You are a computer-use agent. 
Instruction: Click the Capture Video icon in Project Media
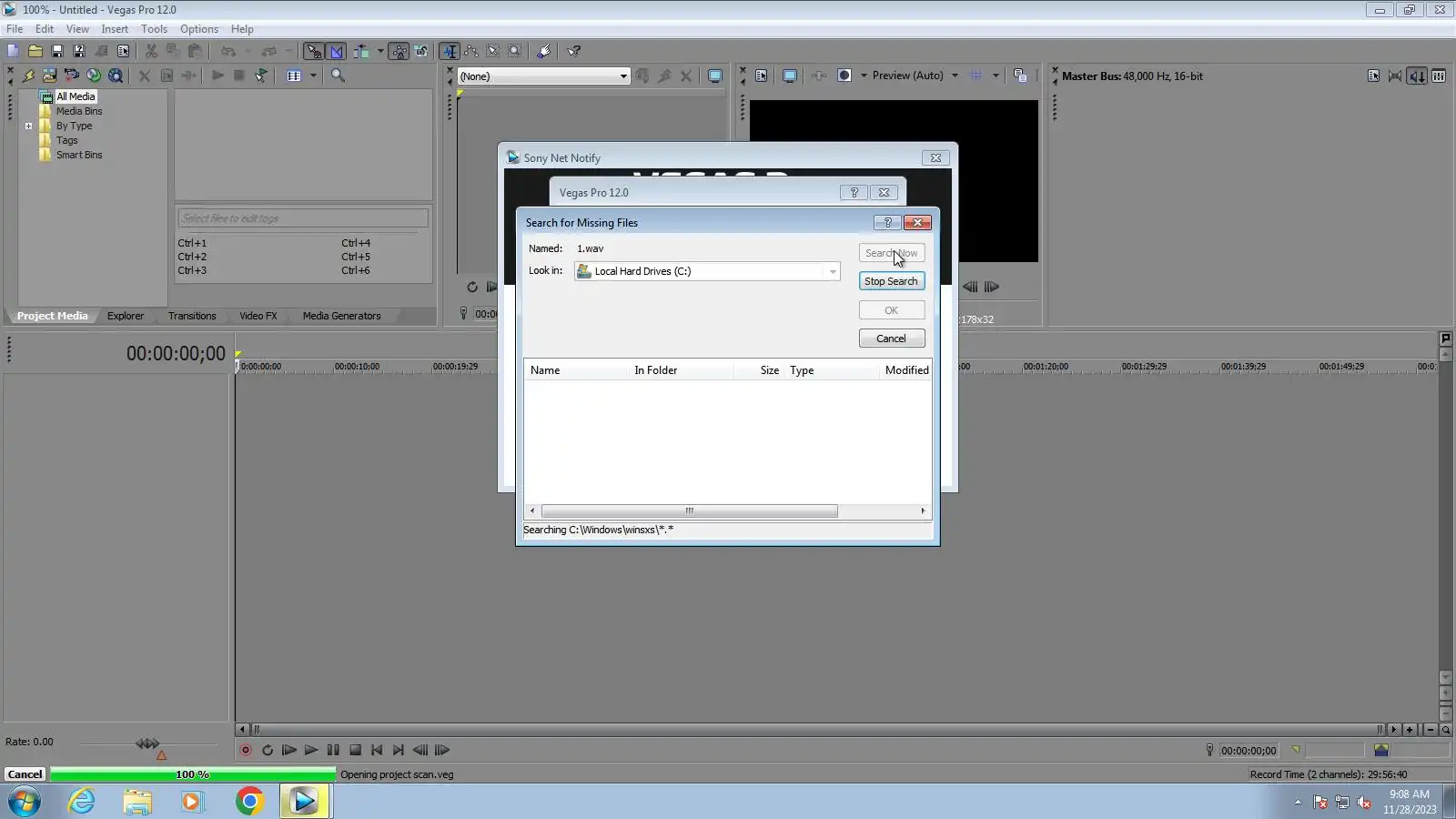point(71,76)
